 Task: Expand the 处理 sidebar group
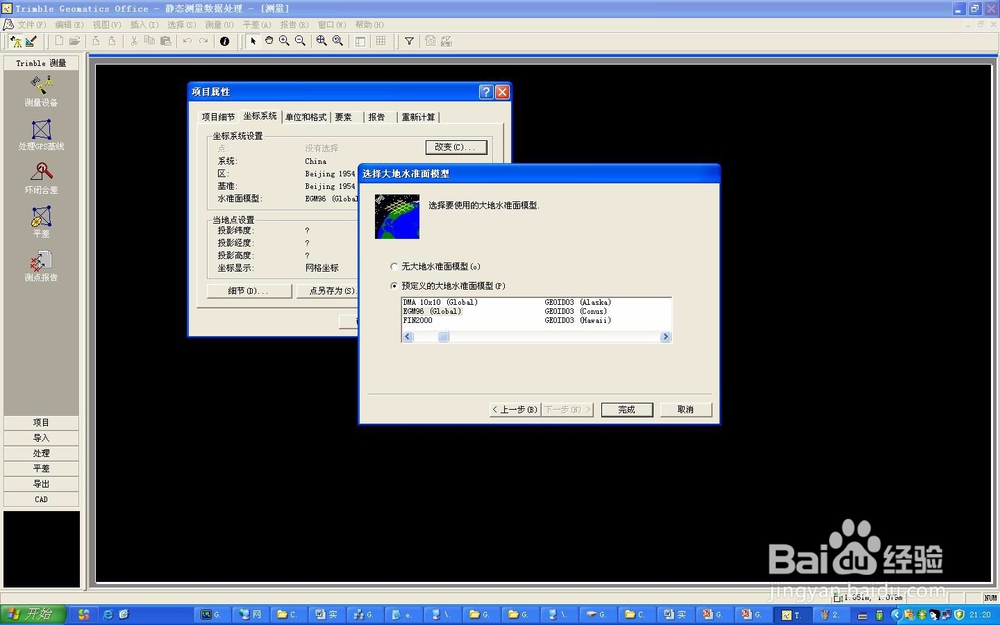tap(41, 453)
